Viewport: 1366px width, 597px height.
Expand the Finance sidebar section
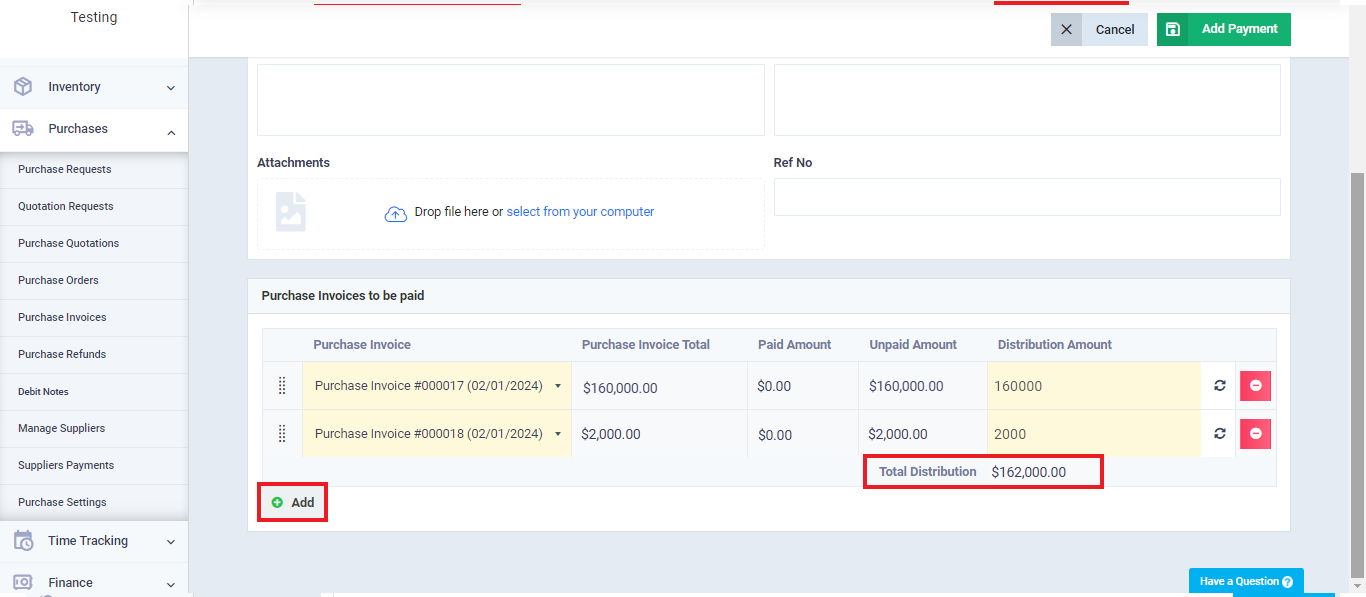click(x=171, y=584)
